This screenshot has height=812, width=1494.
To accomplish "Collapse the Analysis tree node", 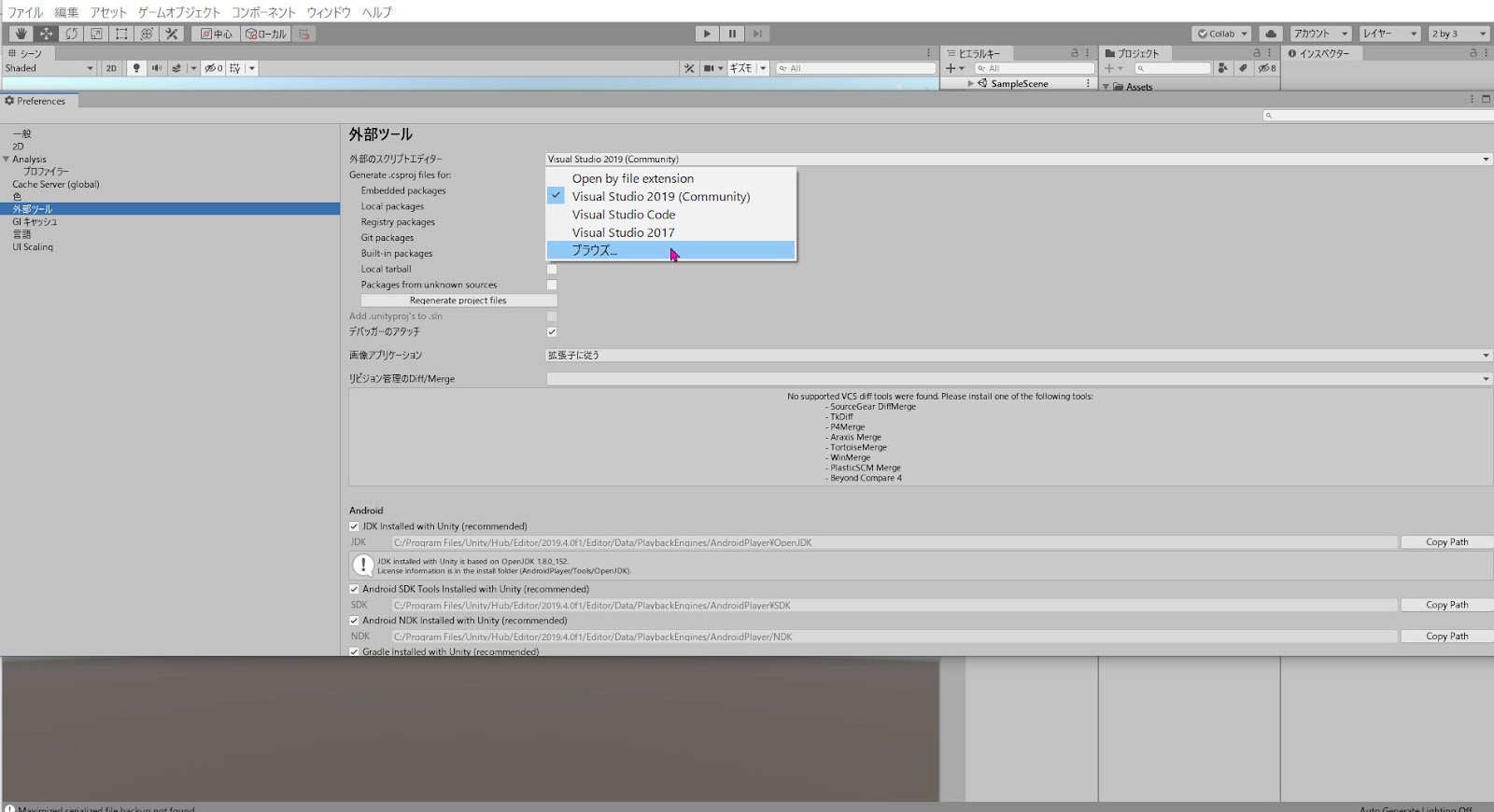I will tap(7, 160).
